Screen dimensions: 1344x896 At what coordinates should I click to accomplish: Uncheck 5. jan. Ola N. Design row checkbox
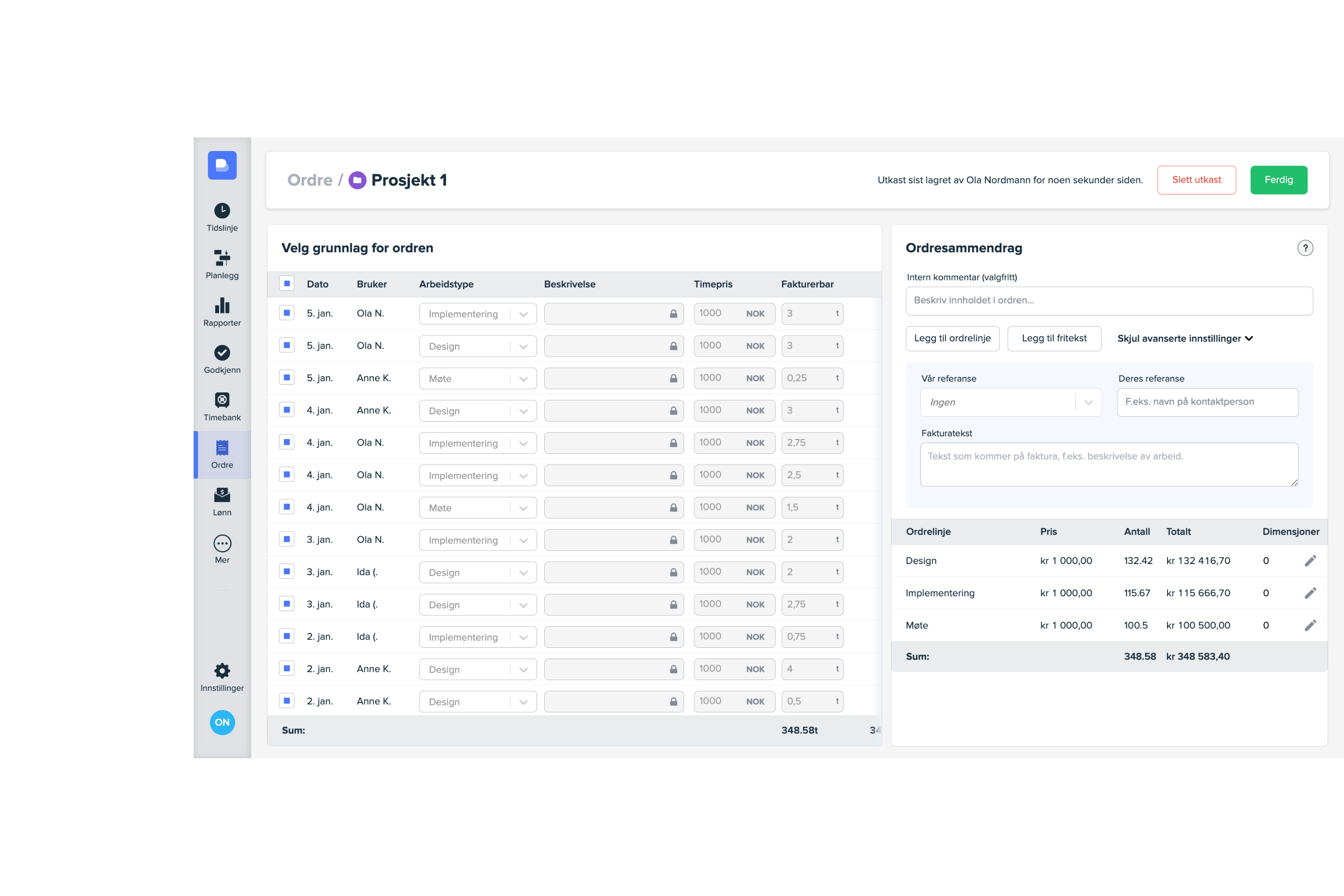287,345
